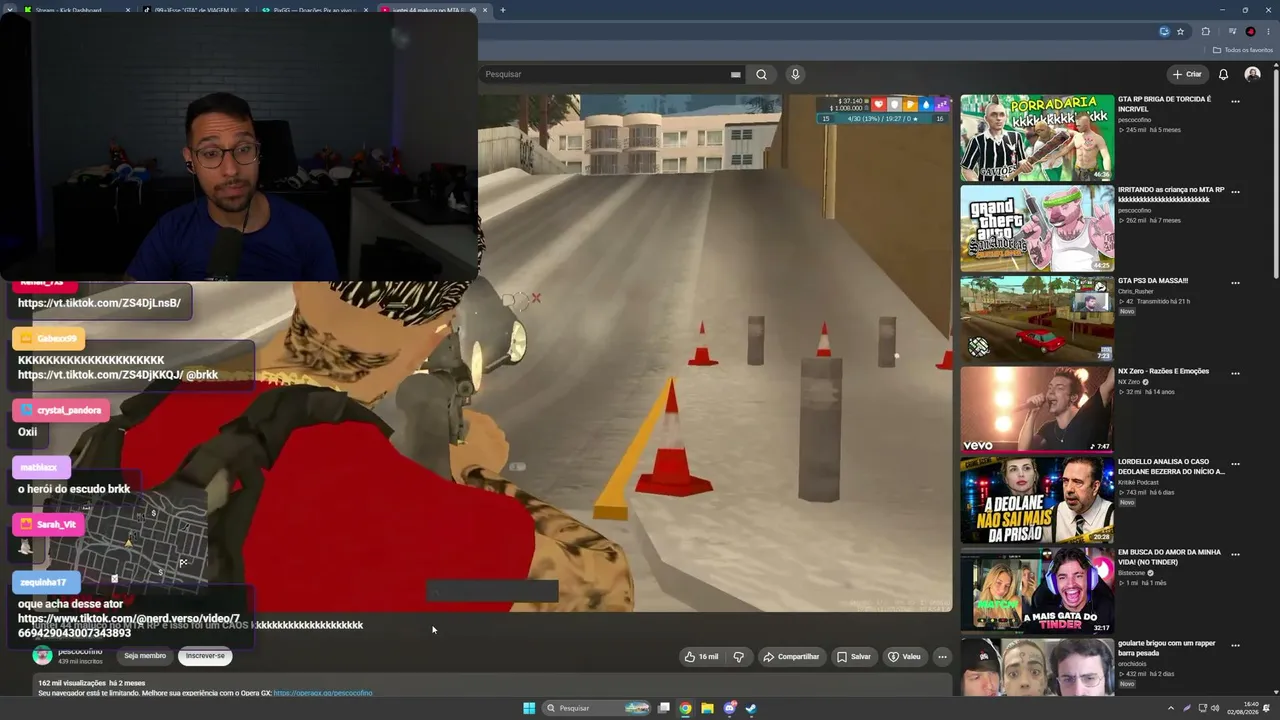This screenshot has width=1280, height=720.
Task: Toggle system volume in the tray
Action: tap(1215, 708)
